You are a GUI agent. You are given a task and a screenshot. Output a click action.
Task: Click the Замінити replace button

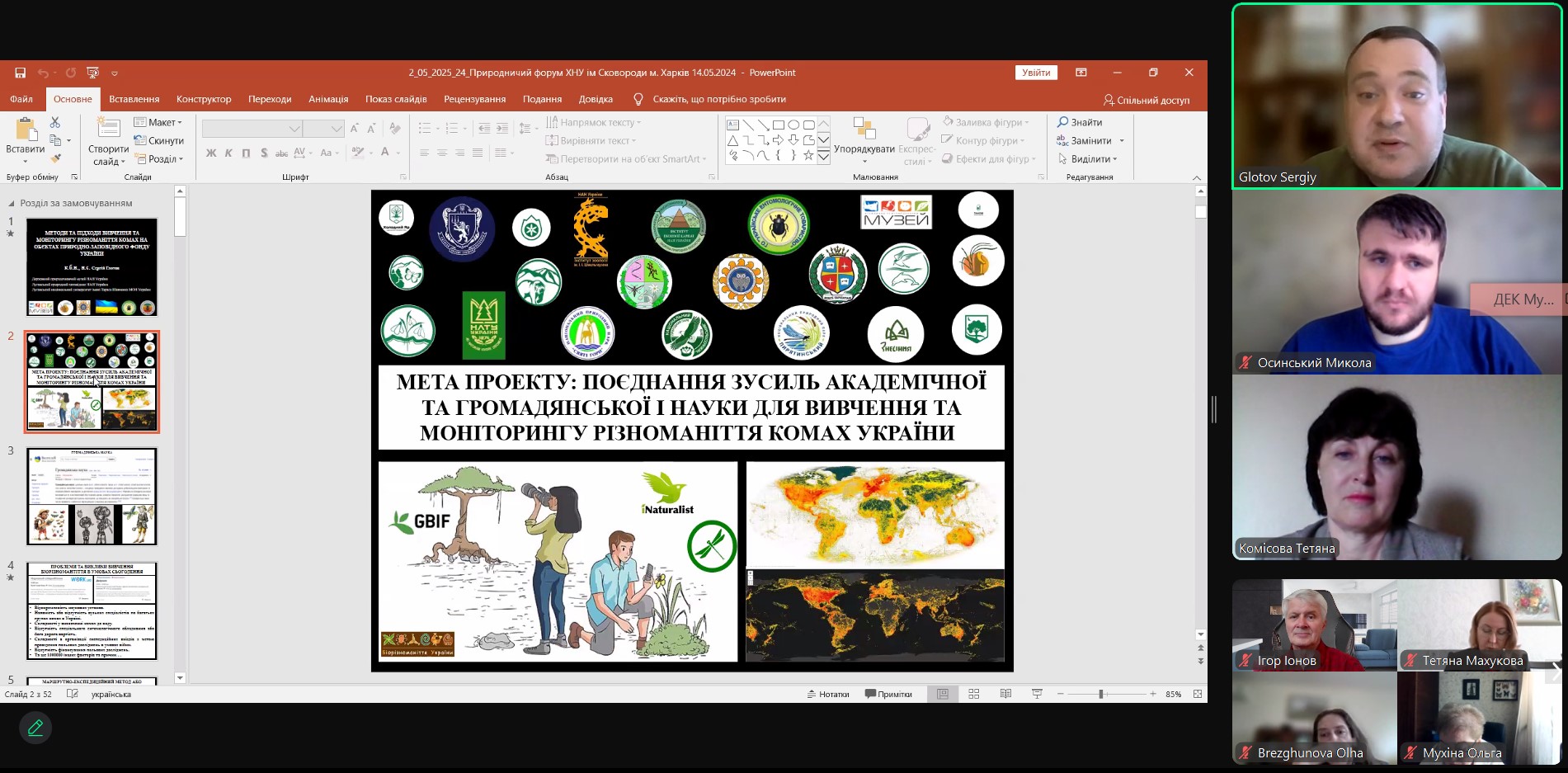(1084, 140)
